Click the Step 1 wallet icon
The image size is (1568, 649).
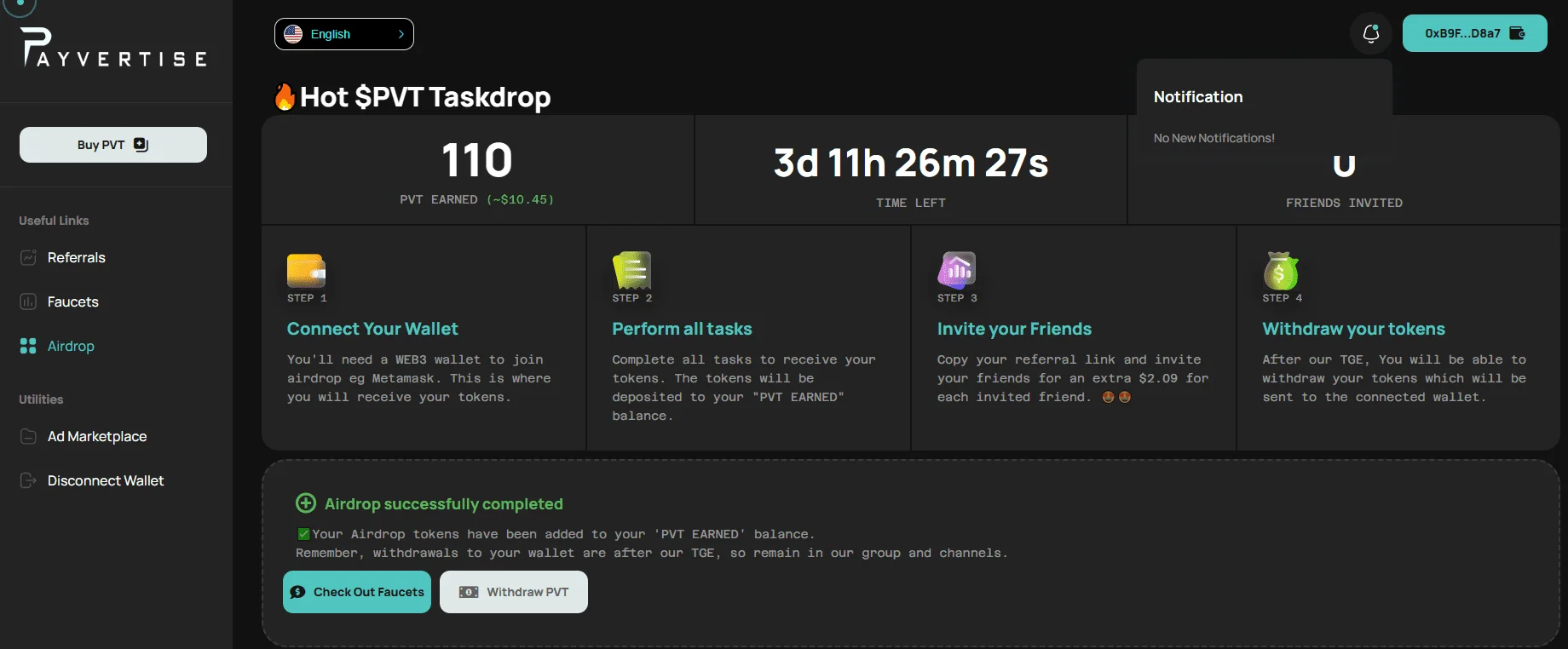pyautogui.click(x=306, y=271)
